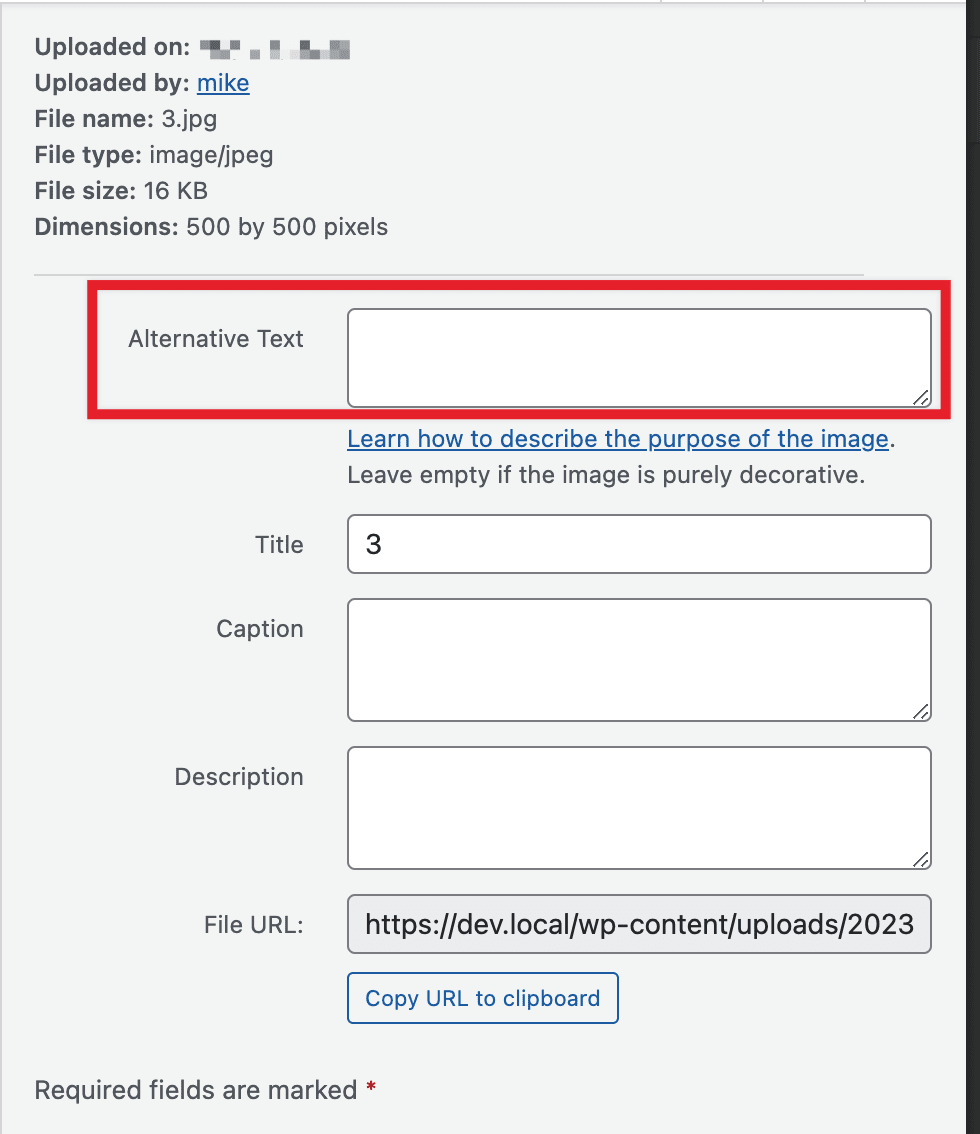Image resolution: width=980 pixels, height=1134 pixels.
Task: Open mike's profile from the Uploaded by line
Action: click(x=222, y=83)
